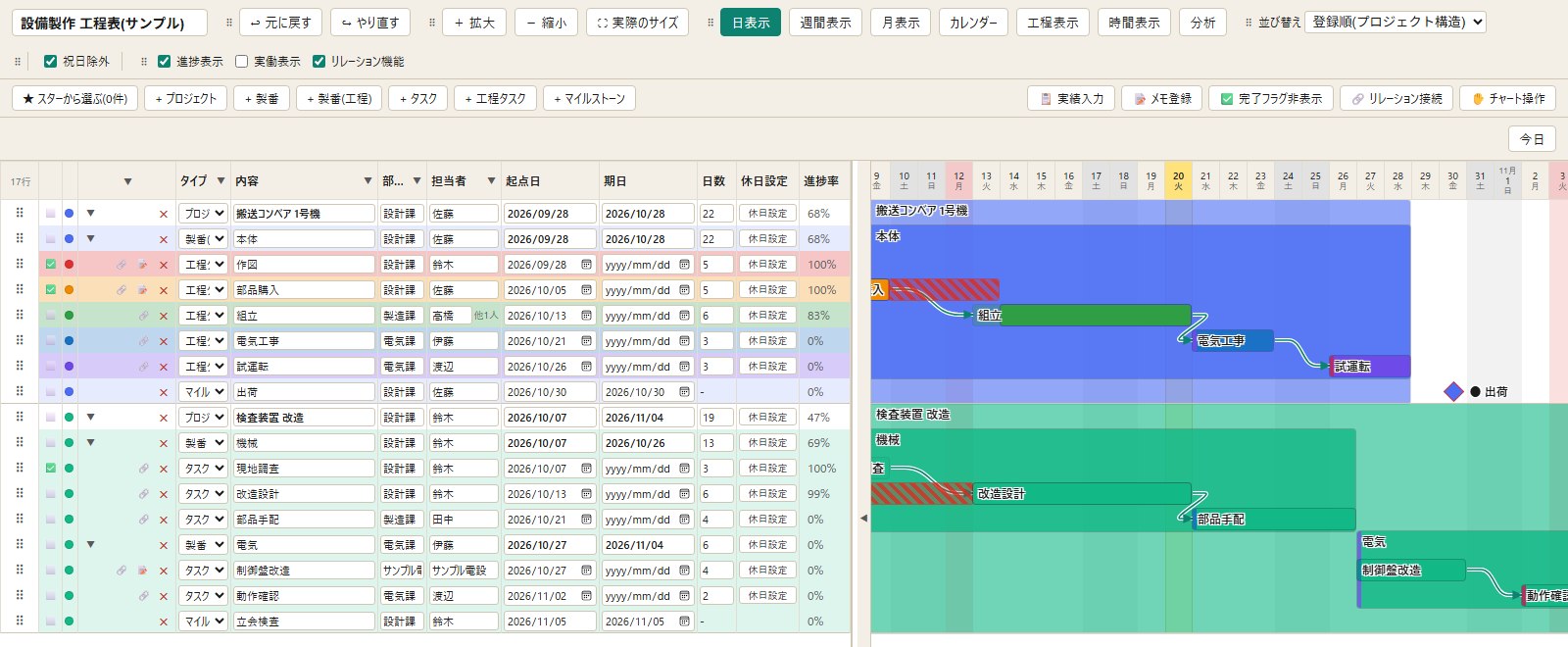
Task: Toggle the 祝日除外 checkbox
Action: tap(50, 61)
